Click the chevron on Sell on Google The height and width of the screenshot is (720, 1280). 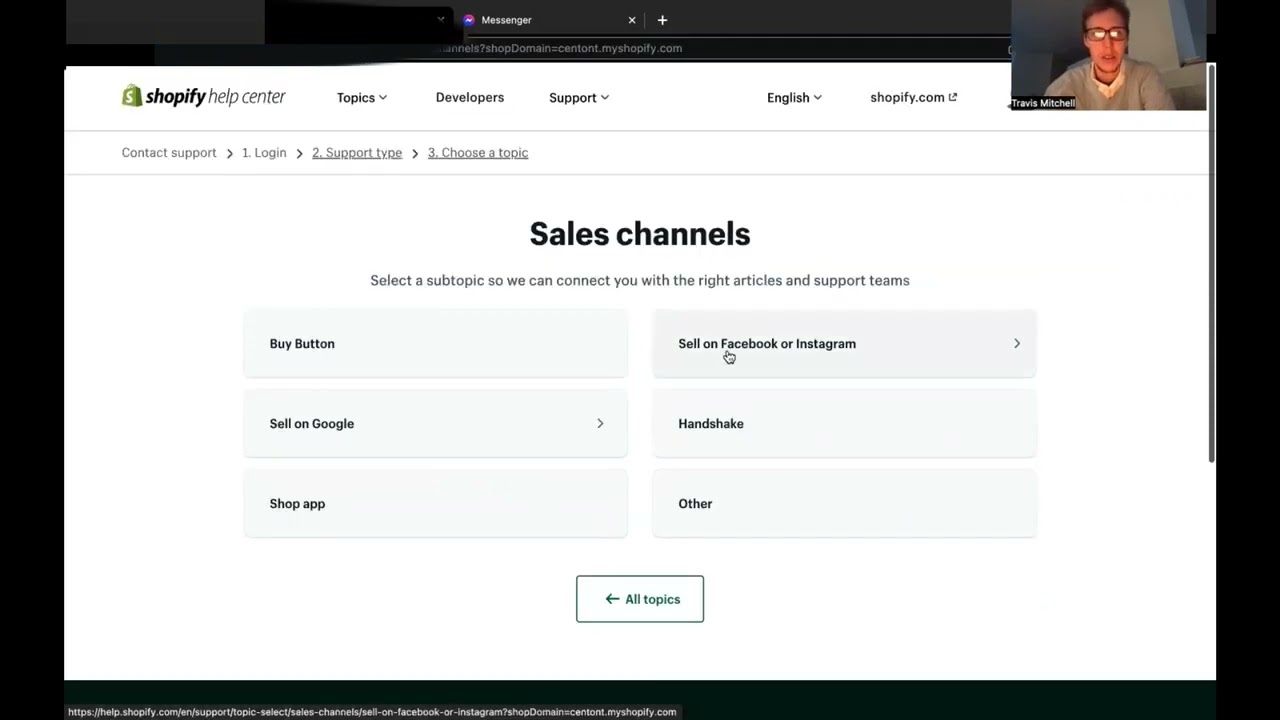click(600, 423)
